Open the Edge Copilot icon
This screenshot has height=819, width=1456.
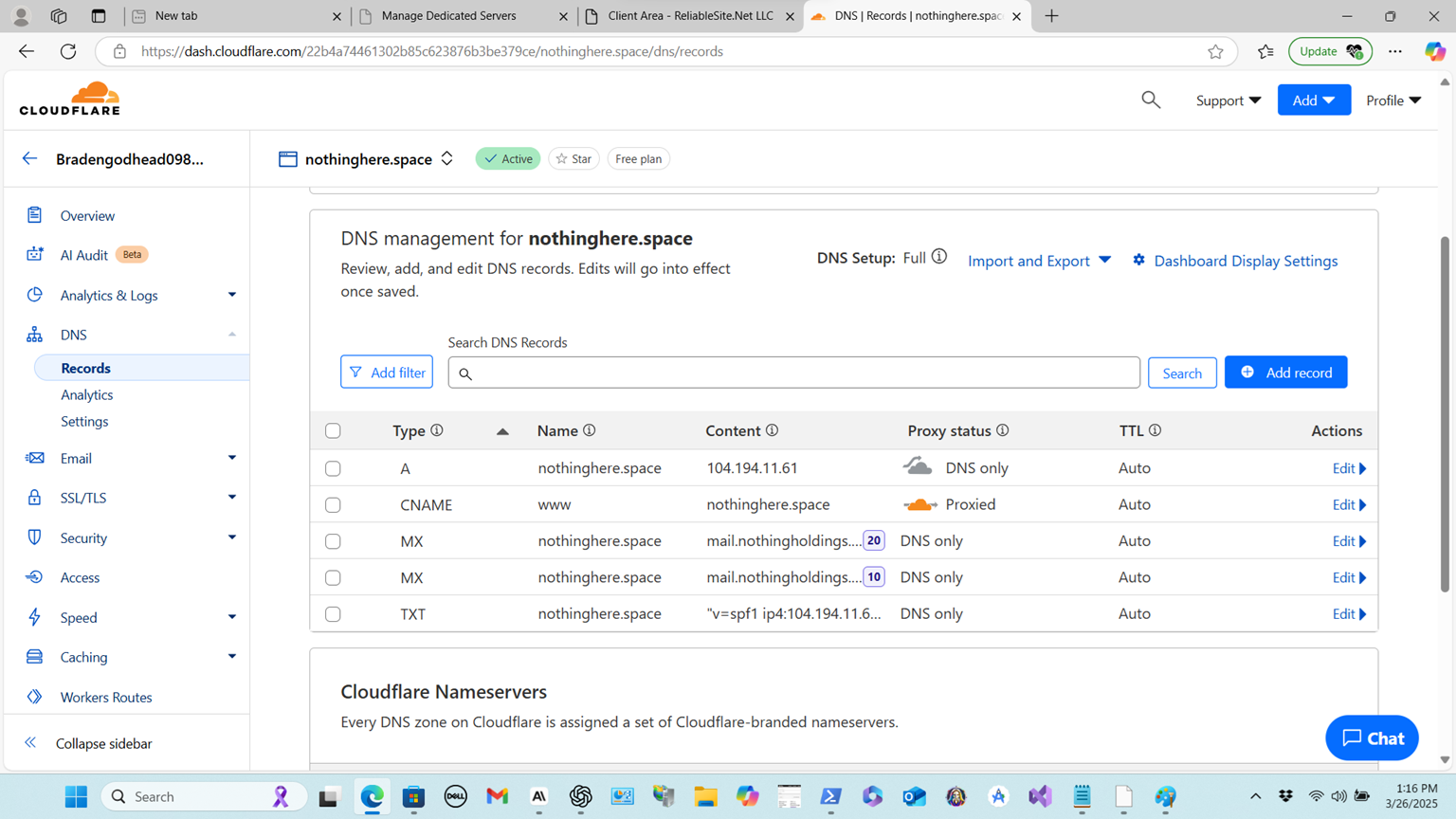click(x=1435, y=51)
